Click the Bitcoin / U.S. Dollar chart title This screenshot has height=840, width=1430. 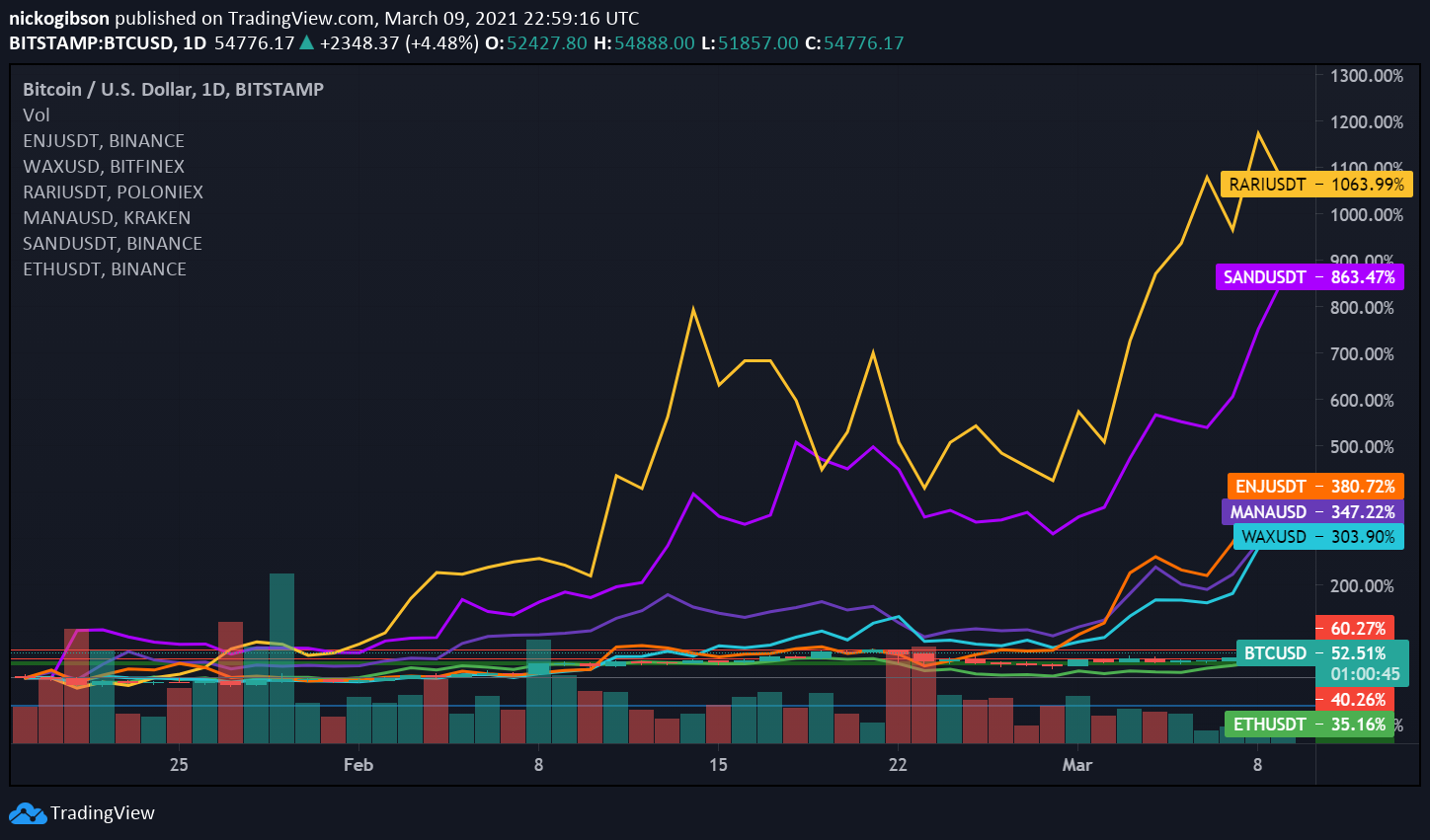coord(174,90)
